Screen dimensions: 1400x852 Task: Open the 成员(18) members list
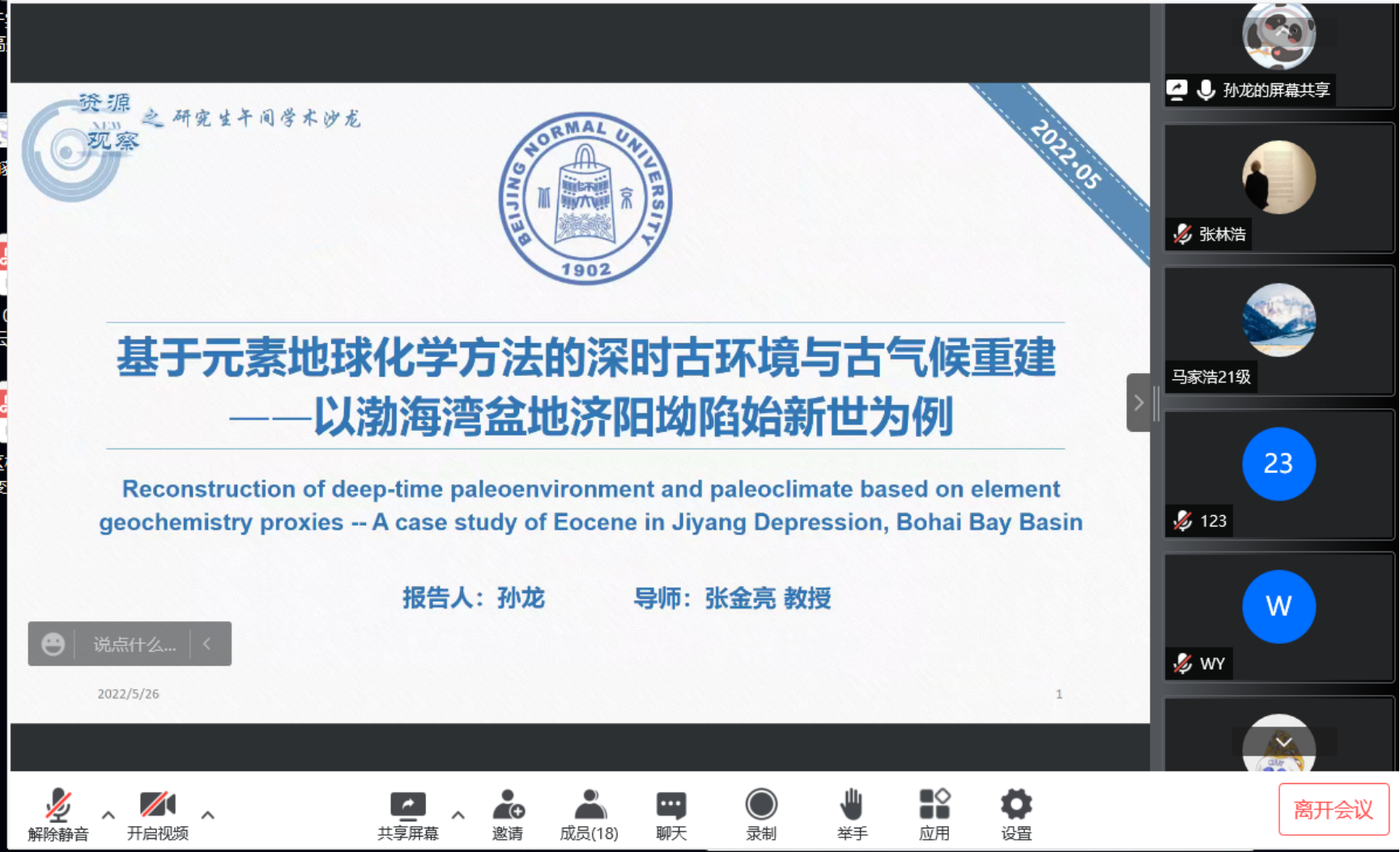click(x=589, y=814)
